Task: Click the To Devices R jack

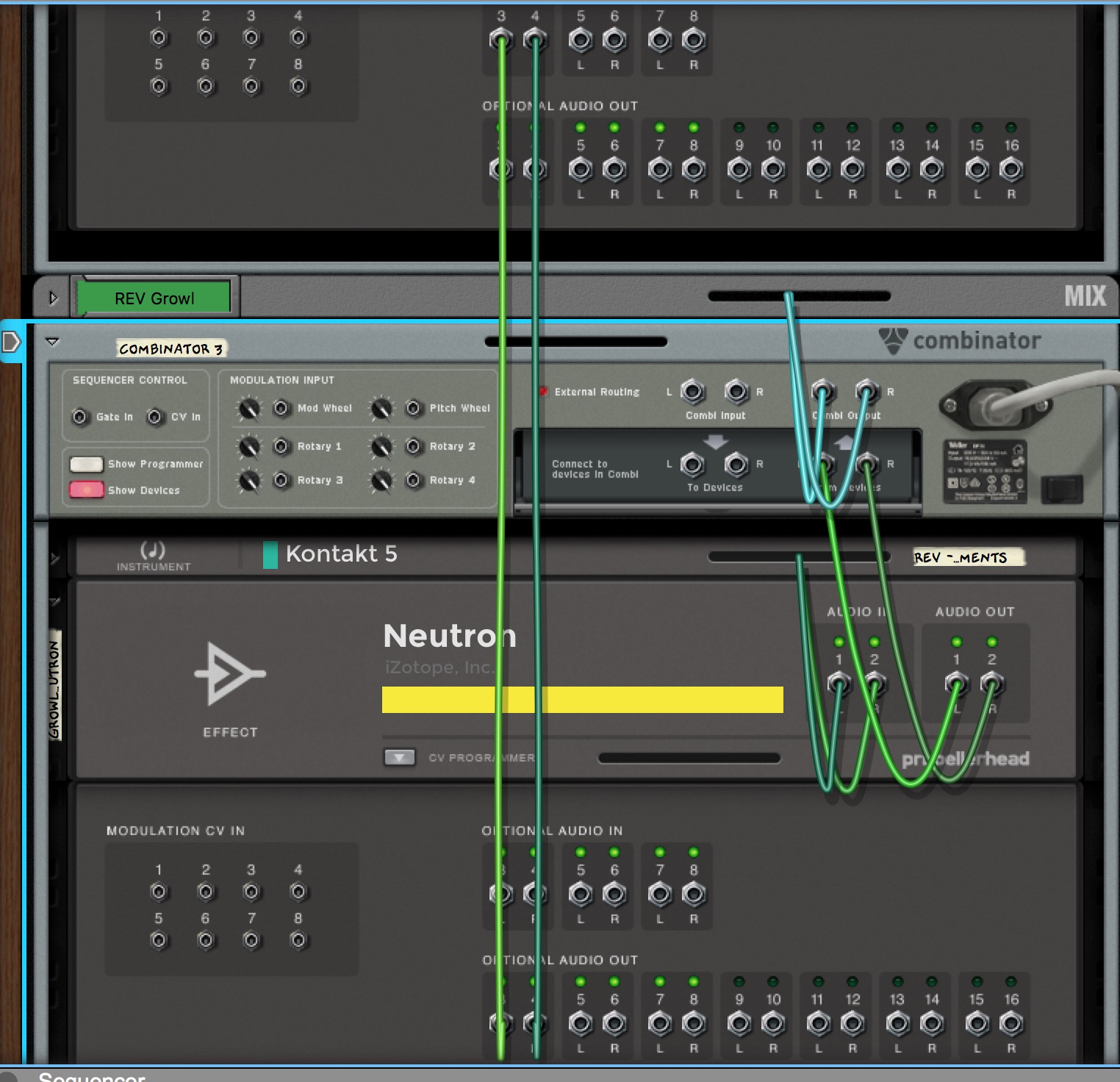Action: click(736, 464)
